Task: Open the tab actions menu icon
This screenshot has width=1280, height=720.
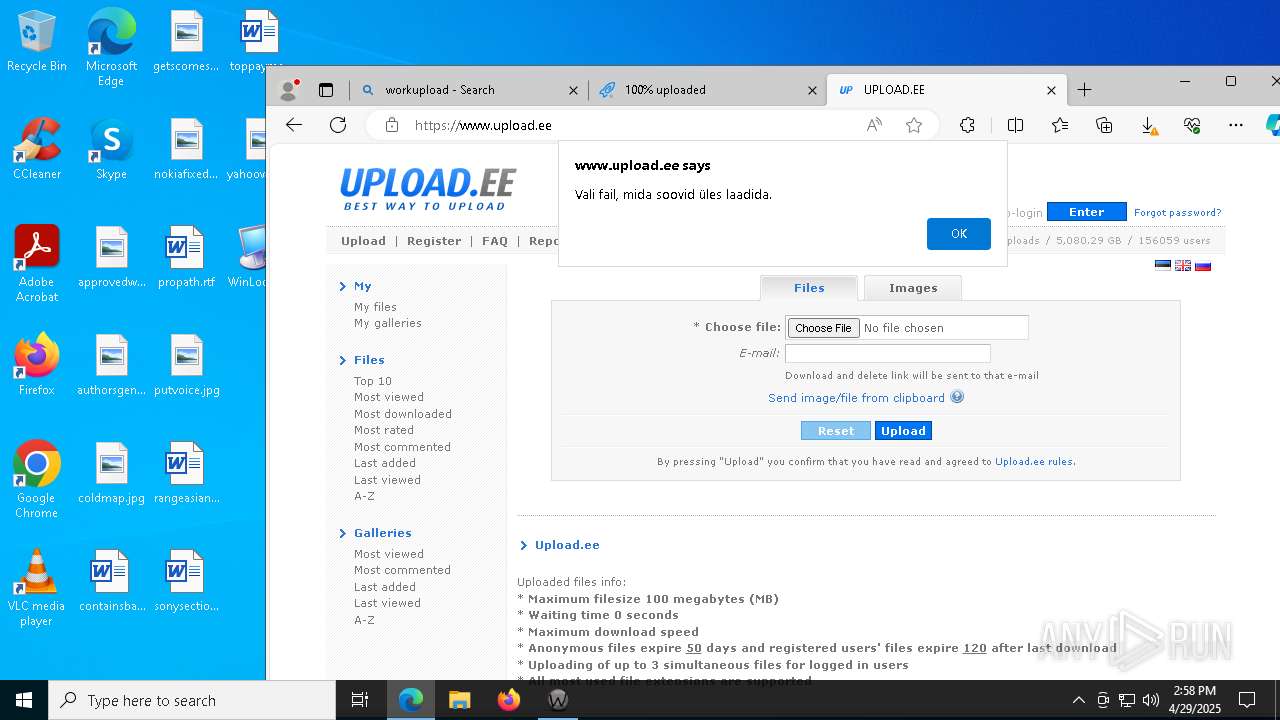Action: (x=326, y=89)
